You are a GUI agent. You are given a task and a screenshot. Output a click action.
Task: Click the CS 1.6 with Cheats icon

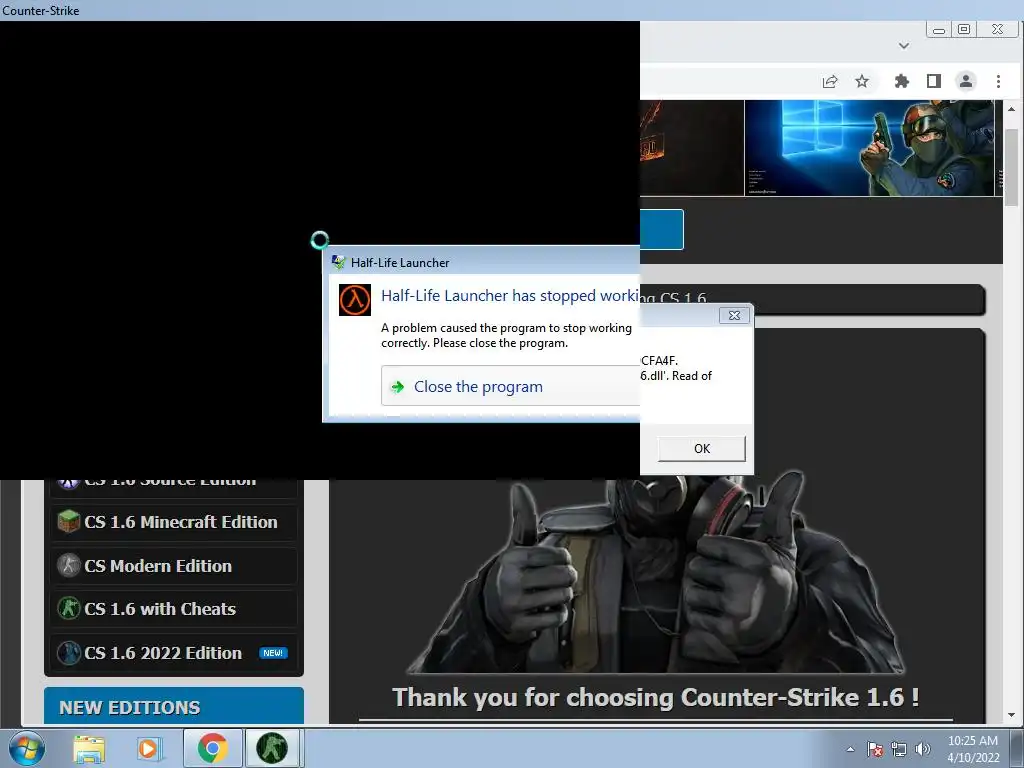click(69, 609)
